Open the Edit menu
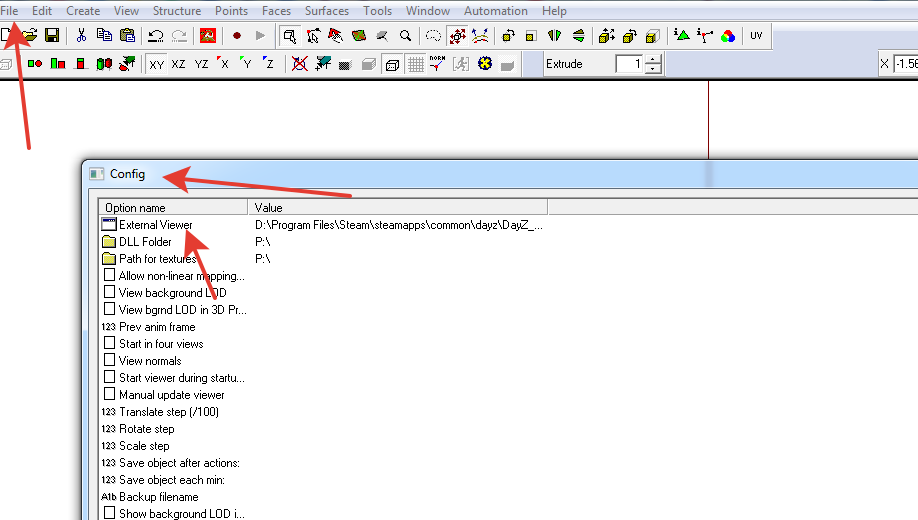This screenshot has height=520, width=918. [42, 11]
